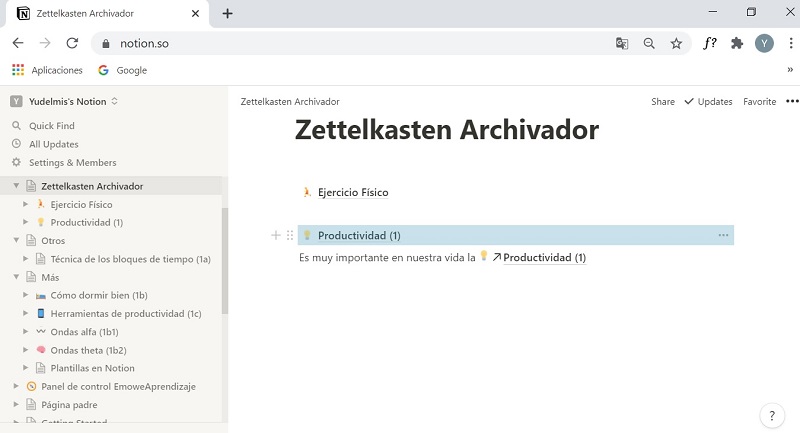Viewport: 800px width, 433px height.
Task: Expand Ondas alfa (1b1) toggle
Action: (26, 332)
